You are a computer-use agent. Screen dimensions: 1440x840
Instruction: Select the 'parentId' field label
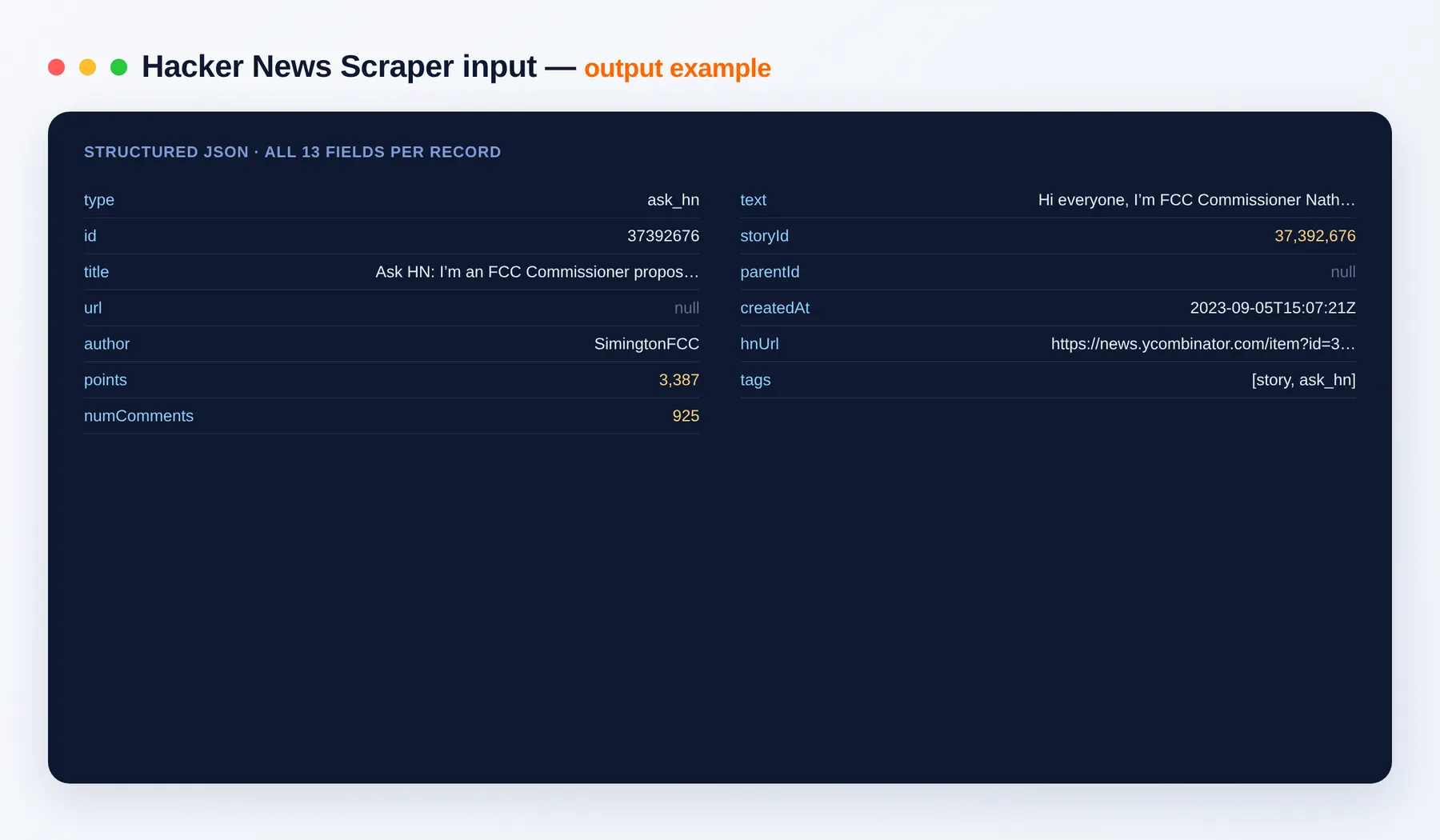click(770, 272)
